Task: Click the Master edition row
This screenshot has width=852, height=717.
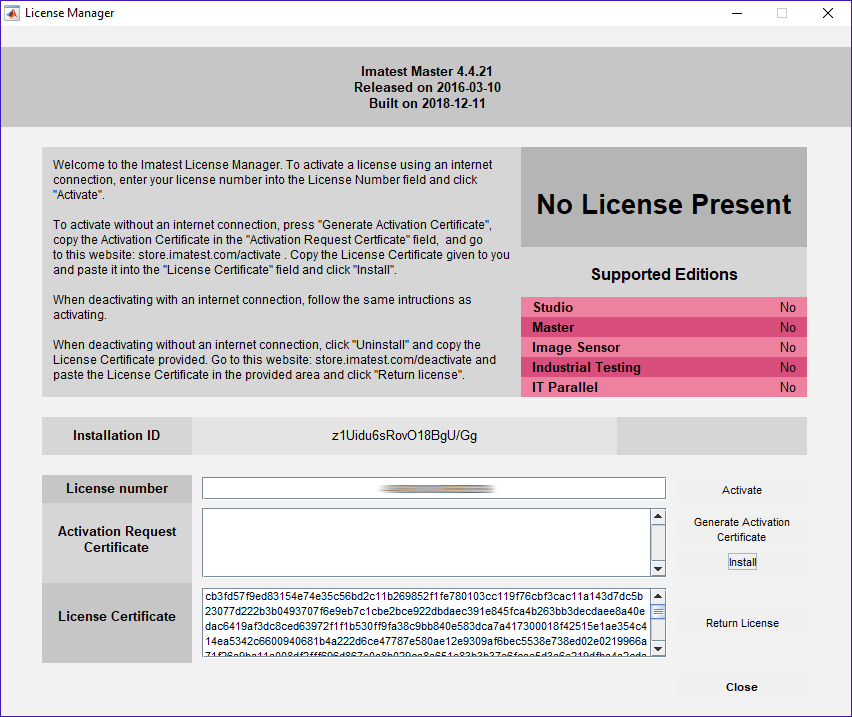Action: pos(663,327)
